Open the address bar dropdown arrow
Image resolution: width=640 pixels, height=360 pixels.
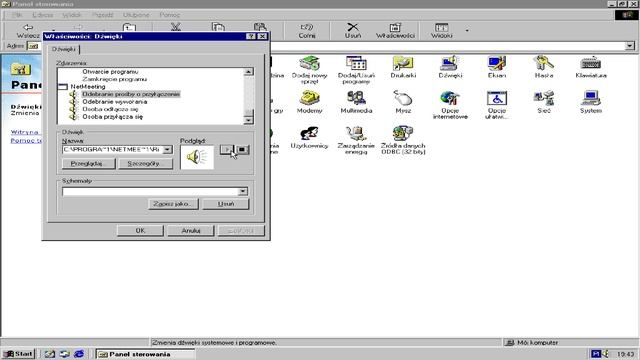click(x=630, y=46)
